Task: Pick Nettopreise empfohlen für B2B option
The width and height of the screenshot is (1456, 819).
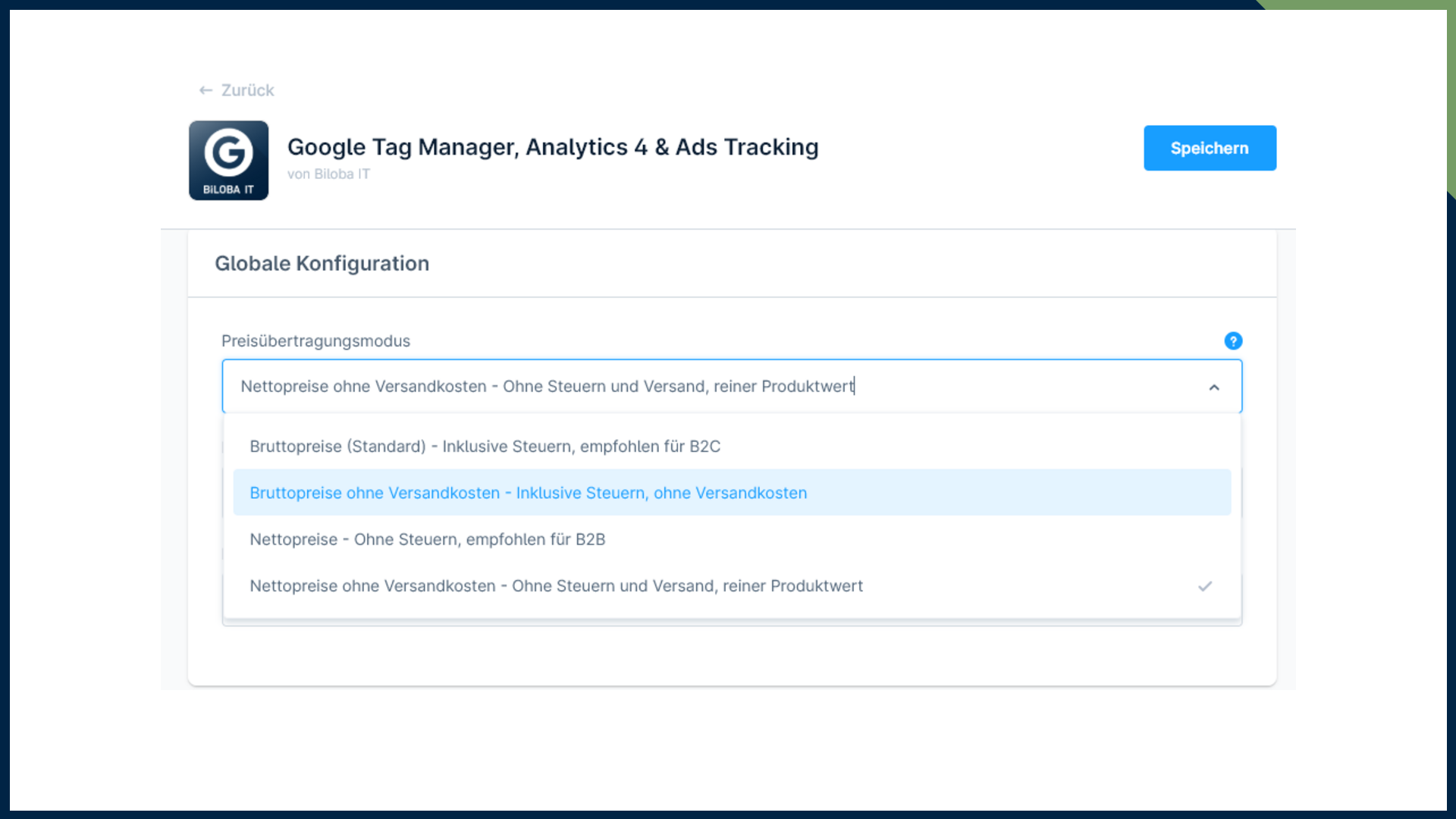Action: tap(427, 539)
